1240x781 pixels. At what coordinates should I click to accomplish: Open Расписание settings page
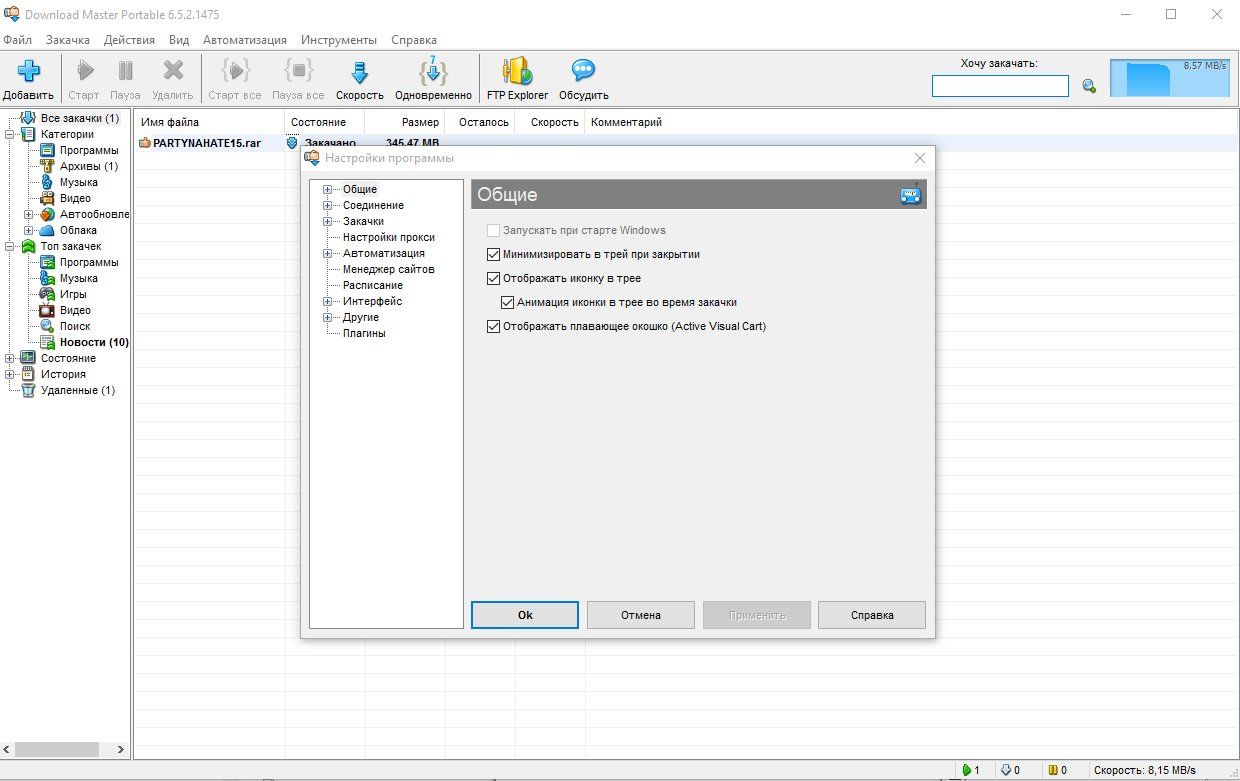click(373, 285)
